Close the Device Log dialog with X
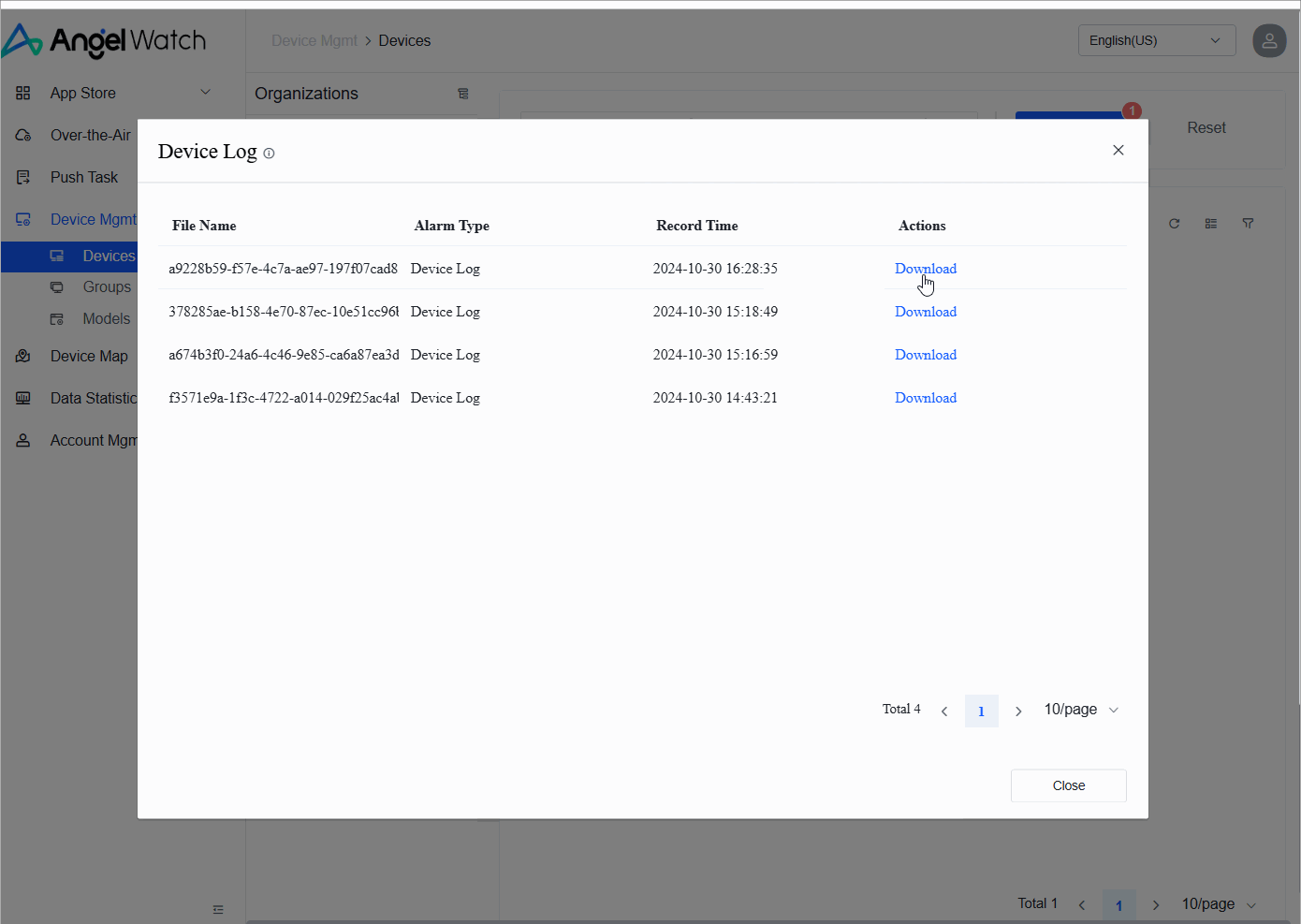Image resolution: width=1301 pixels, height=924 pixels. [1118, 150]
